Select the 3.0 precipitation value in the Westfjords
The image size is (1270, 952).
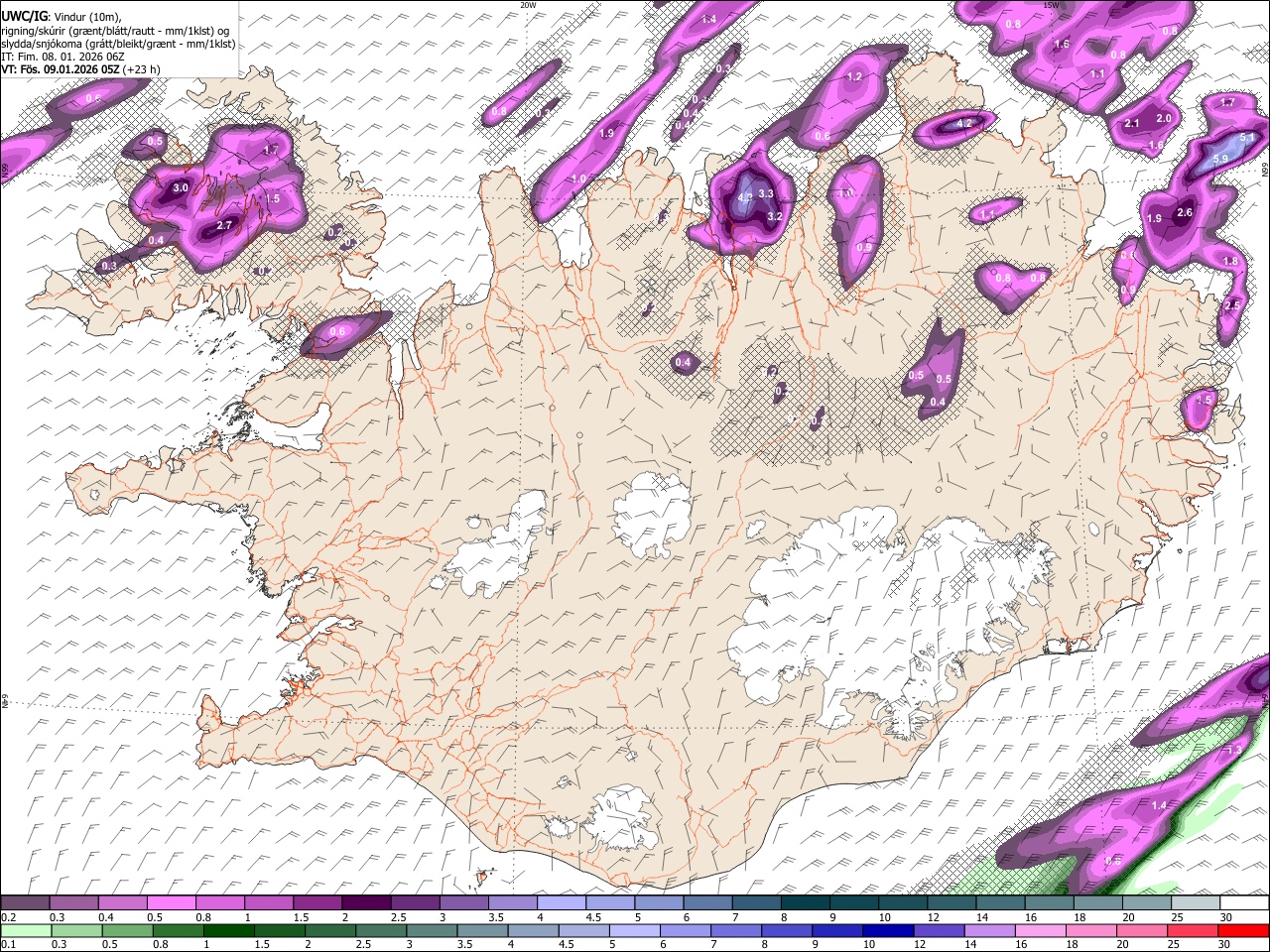click(181, 187)
